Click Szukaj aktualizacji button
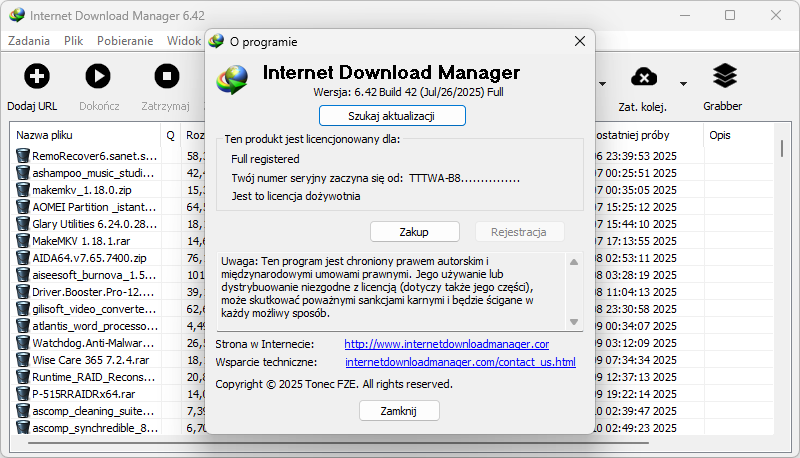 (392, 116)
